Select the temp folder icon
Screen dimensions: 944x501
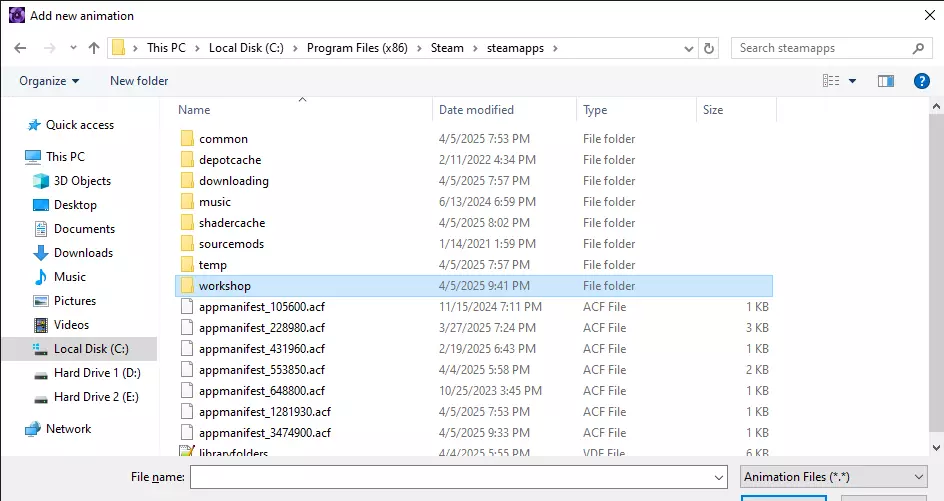tap(187, 265)
